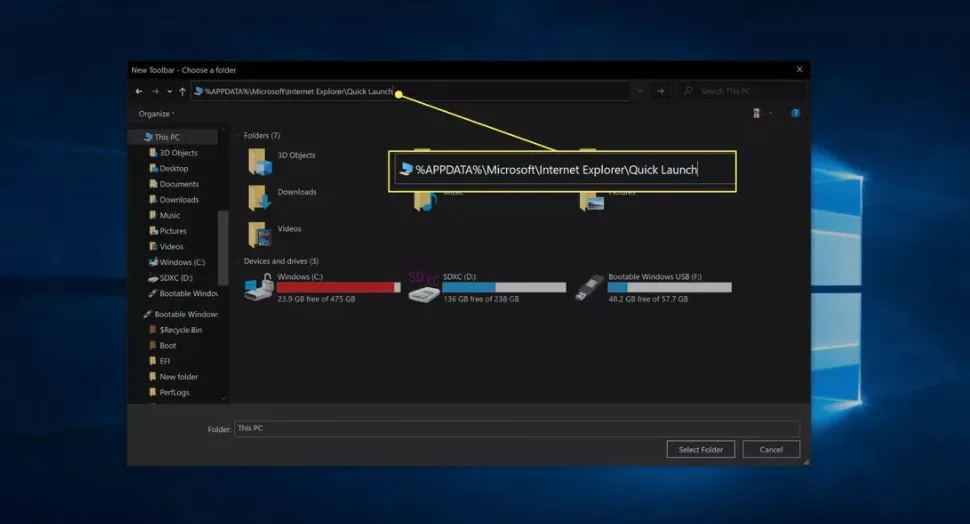Click the forward navigation arrow
The width and height of the screenshot is (970, 524).
[155, 92]
